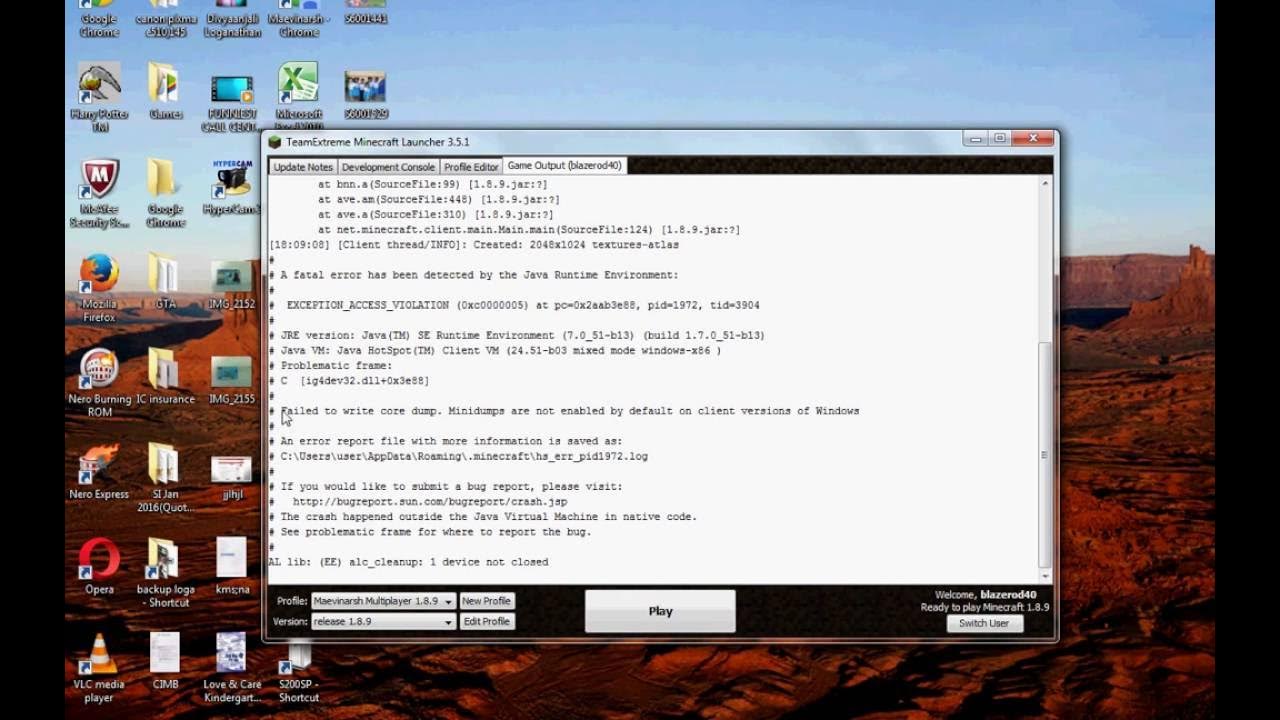Open the IMG_2155 image file
This screenshot has height=720, width=1280.
tap(231, 381)
